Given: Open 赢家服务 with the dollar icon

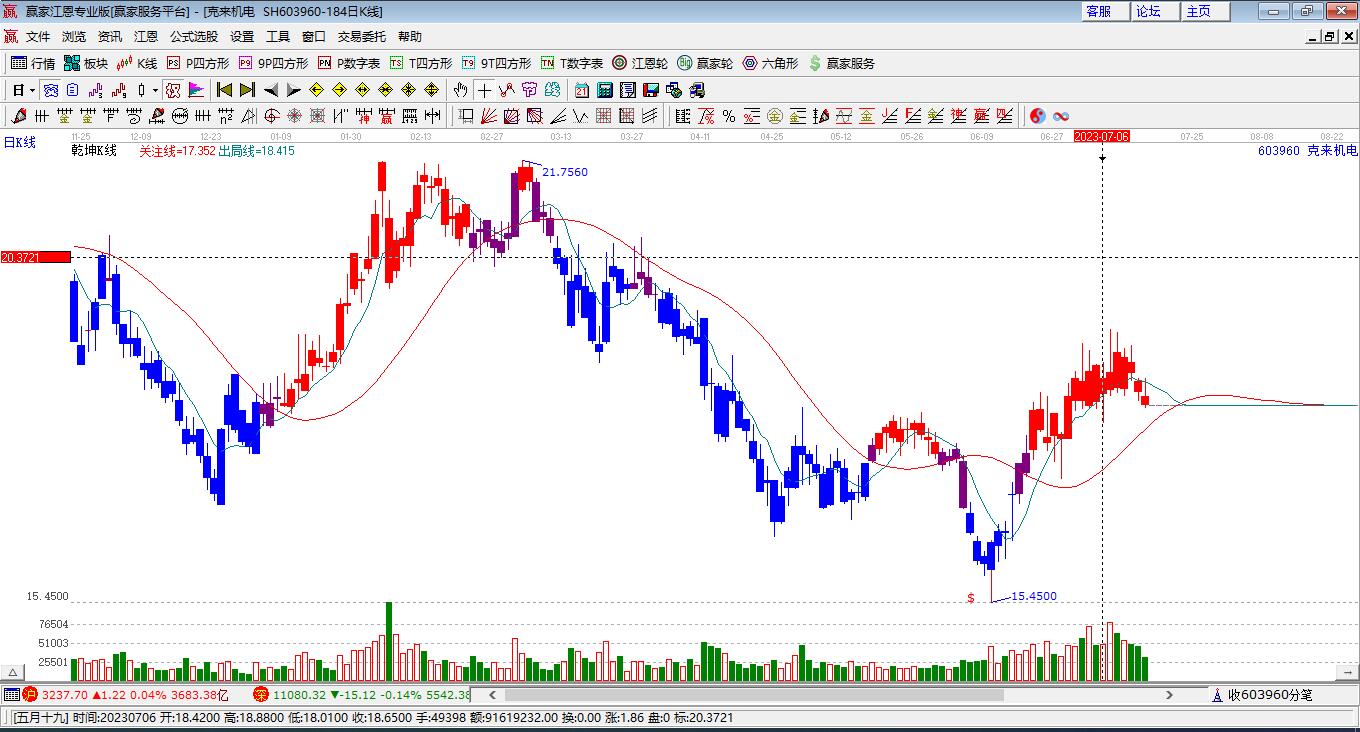Looking at the screenshot, I should point(841,63).
